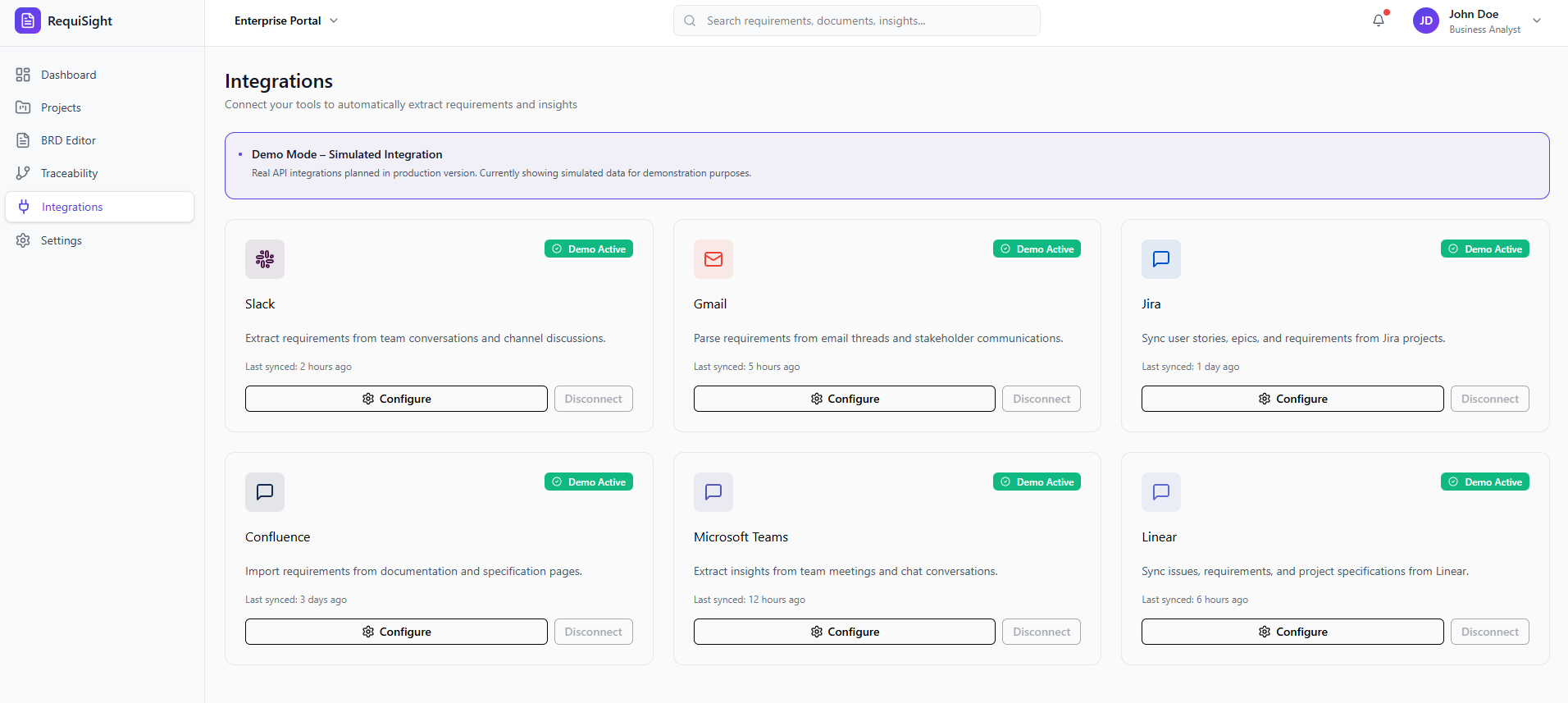Click the Slack Demo Active badge

pos(589,249)
